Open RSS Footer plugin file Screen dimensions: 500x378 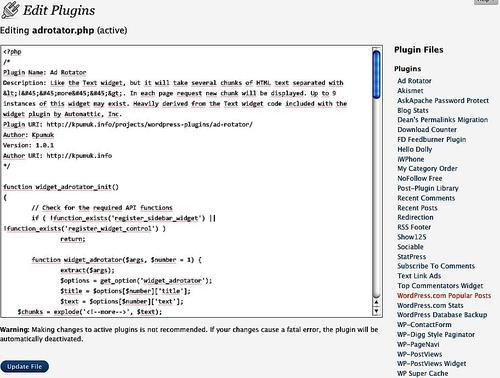[x=414, y=227]
